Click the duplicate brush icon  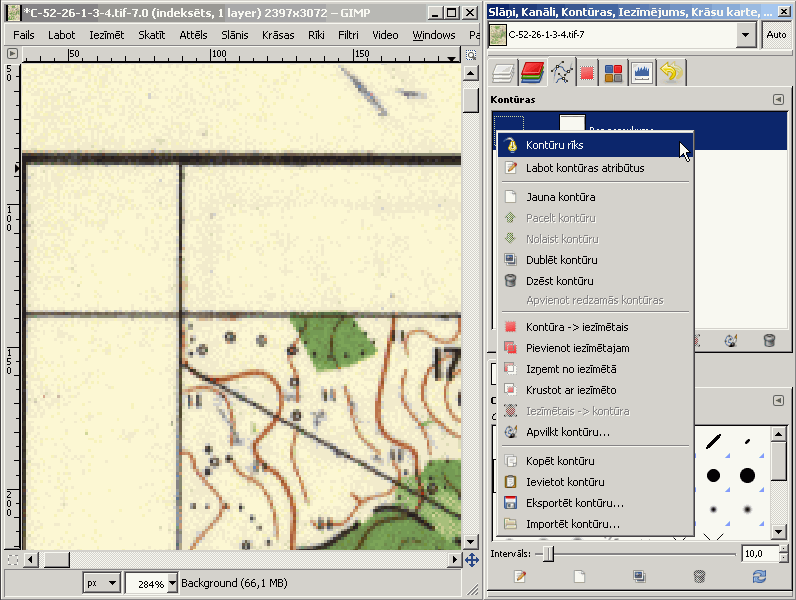639,576
